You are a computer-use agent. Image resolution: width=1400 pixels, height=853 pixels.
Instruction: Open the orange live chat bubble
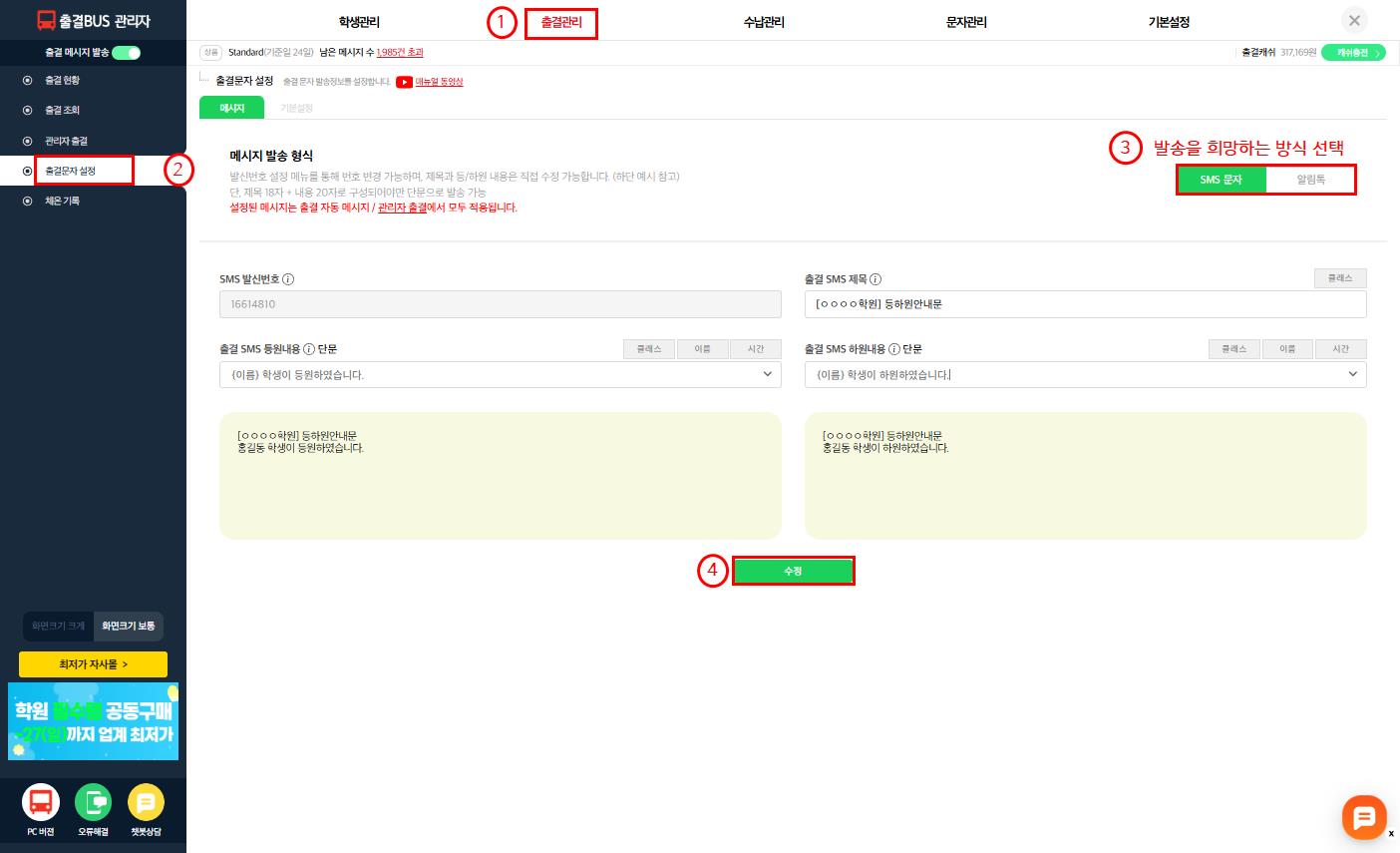[x=1363, y=816]
